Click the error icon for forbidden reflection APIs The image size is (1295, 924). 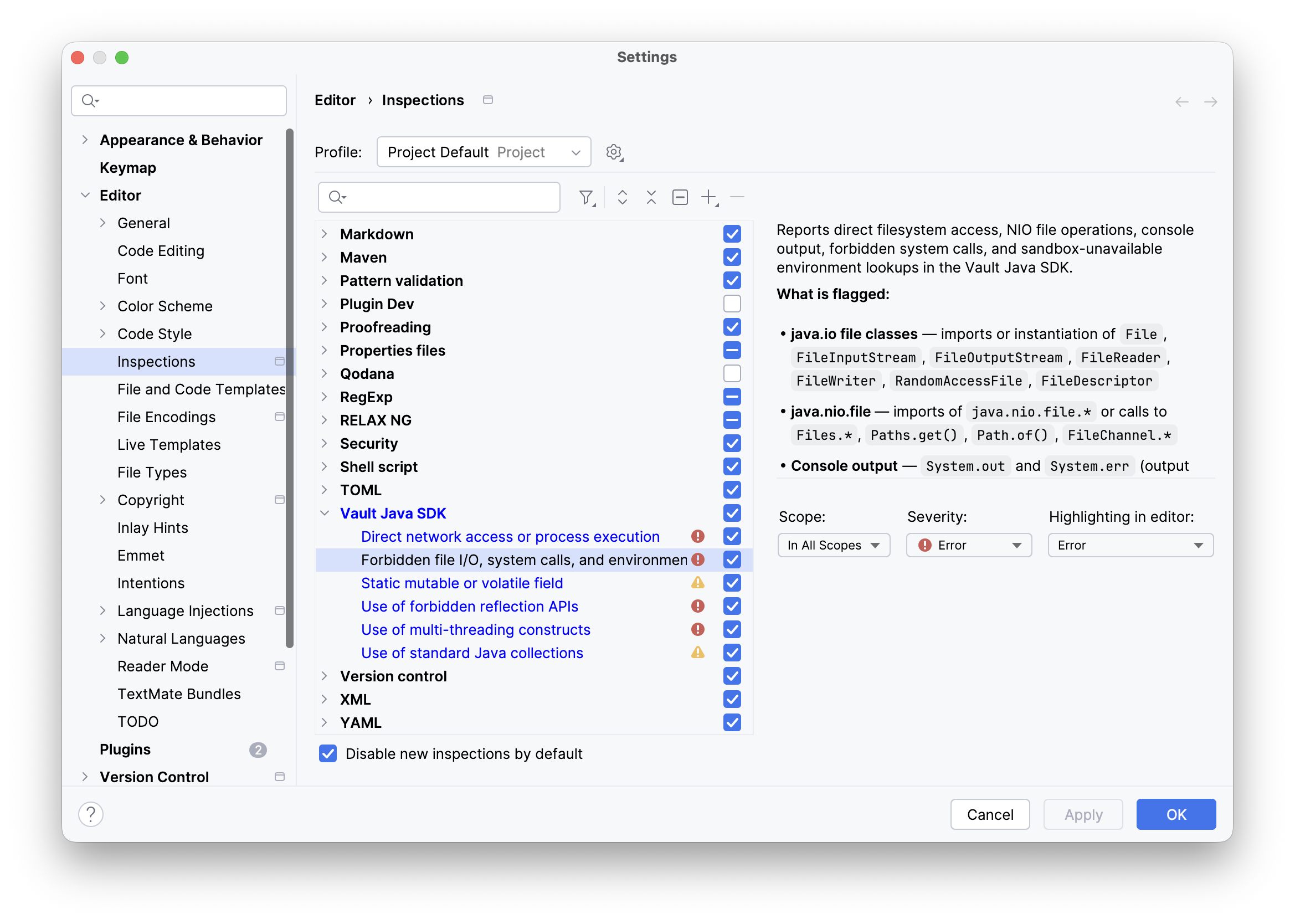tap(698, 607)
